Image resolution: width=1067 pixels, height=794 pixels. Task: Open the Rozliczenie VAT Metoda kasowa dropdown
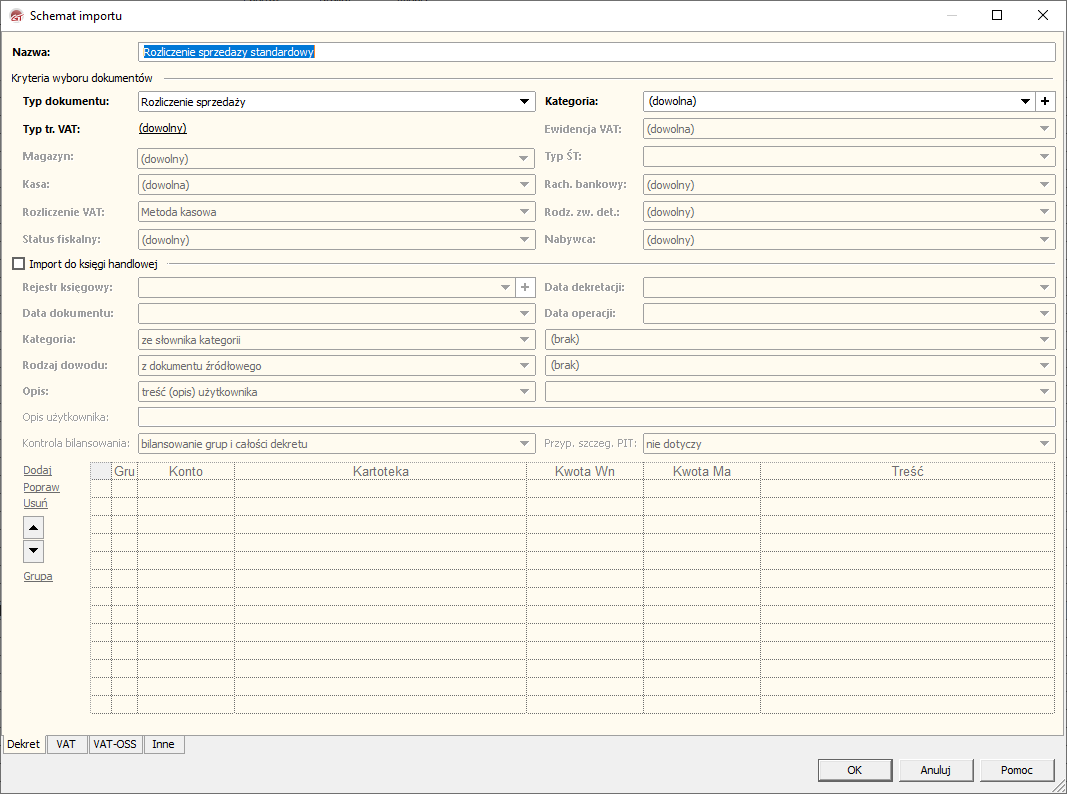336,212
